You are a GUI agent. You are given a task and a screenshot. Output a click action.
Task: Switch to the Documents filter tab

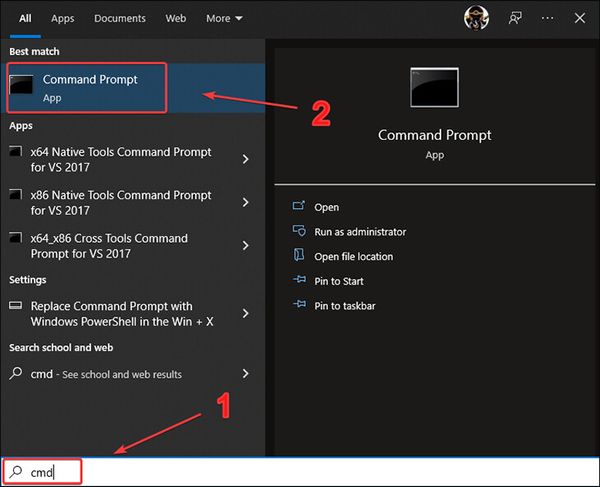pos(120,18)
